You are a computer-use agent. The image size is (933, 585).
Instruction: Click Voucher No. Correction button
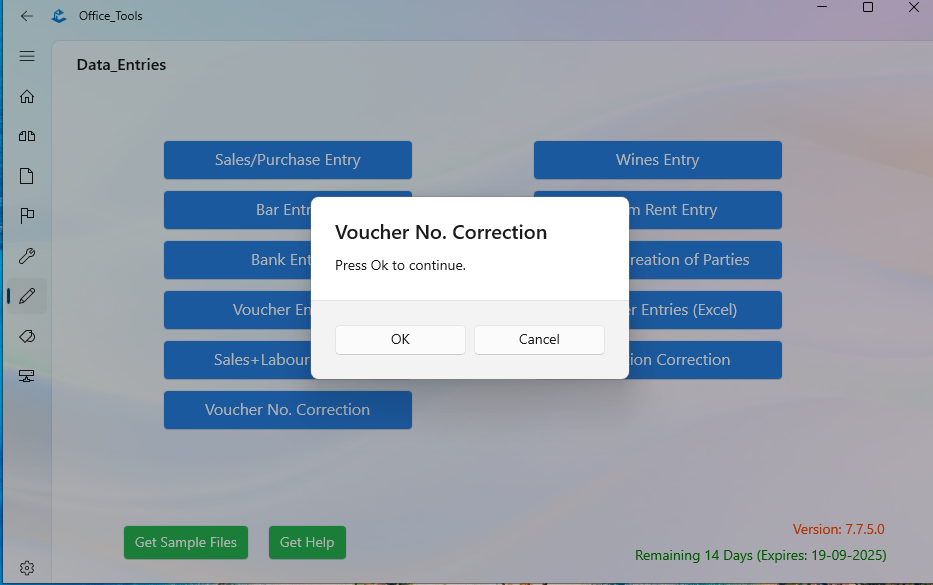(x=288, y=410)
